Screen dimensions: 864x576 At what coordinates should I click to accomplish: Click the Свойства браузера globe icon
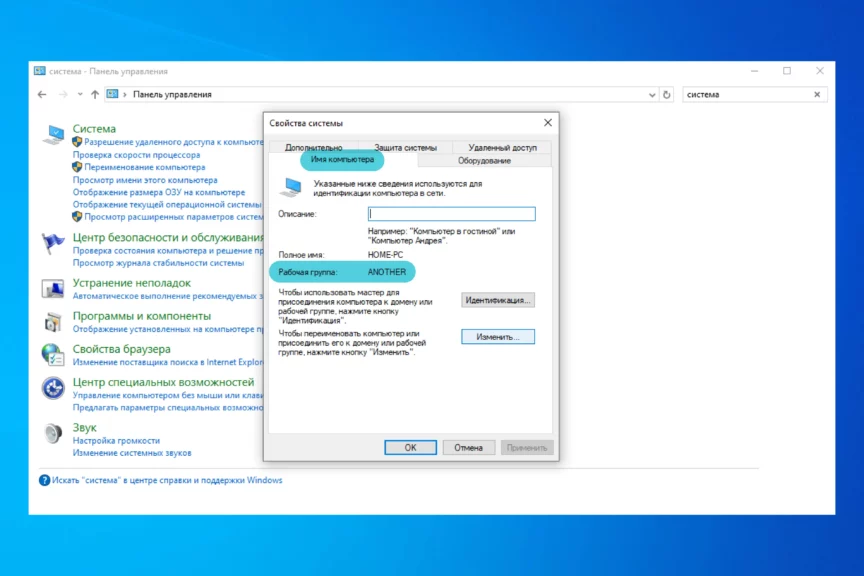coord(53,354)
